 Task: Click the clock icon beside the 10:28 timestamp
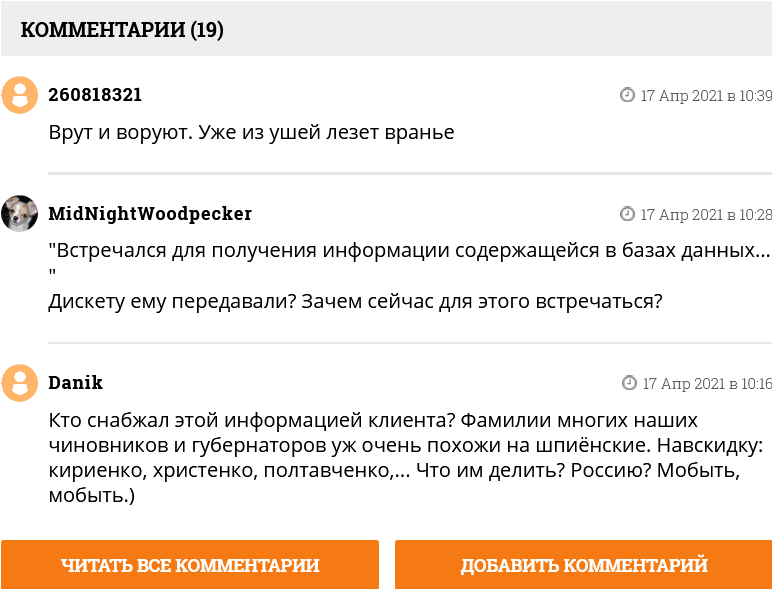click(628, 214)
